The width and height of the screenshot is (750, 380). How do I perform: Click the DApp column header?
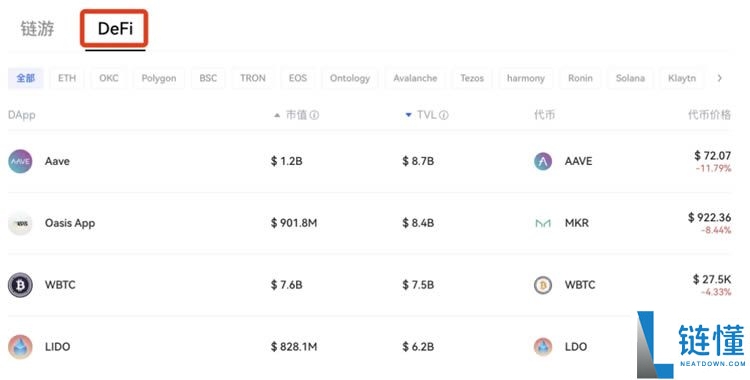(x=22, y=115)
